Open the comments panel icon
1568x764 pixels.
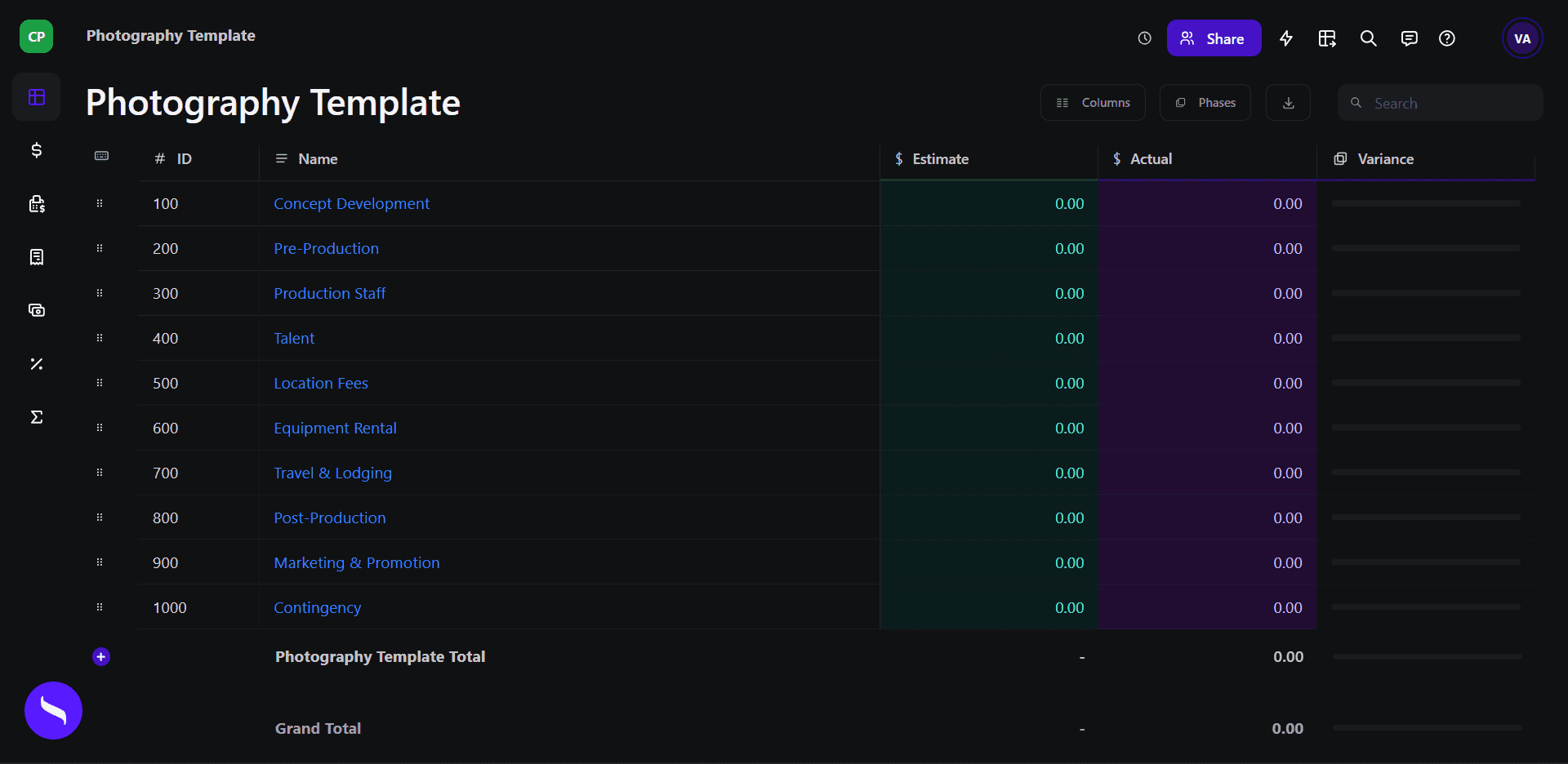[x=1409, y=38]
